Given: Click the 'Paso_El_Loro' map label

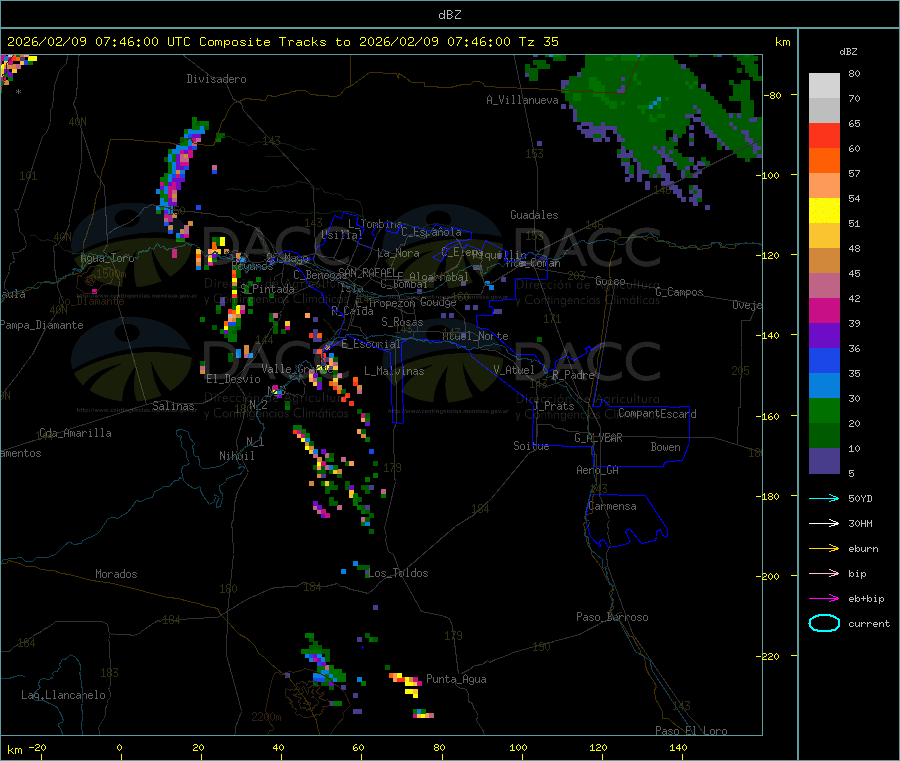Looking at the screenshot, I should (x=691, y=731).
